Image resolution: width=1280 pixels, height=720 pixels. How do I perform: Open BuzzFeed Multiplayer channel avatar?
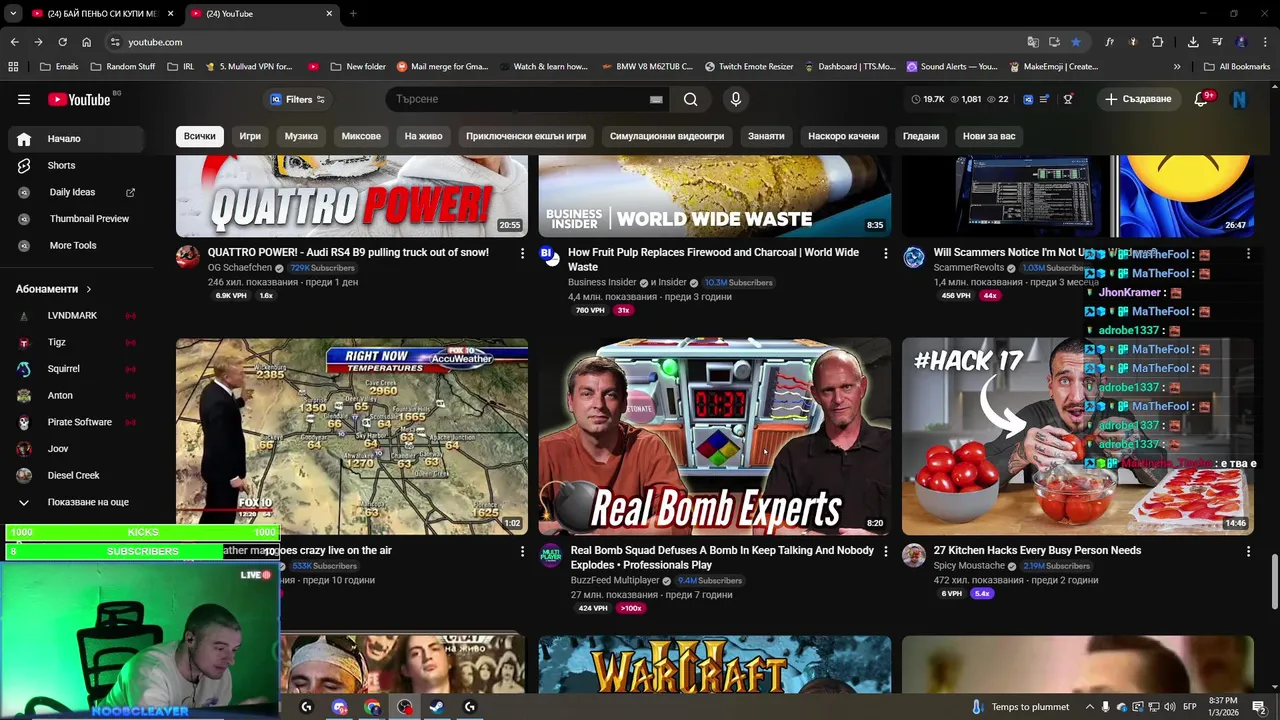[551, 556]
